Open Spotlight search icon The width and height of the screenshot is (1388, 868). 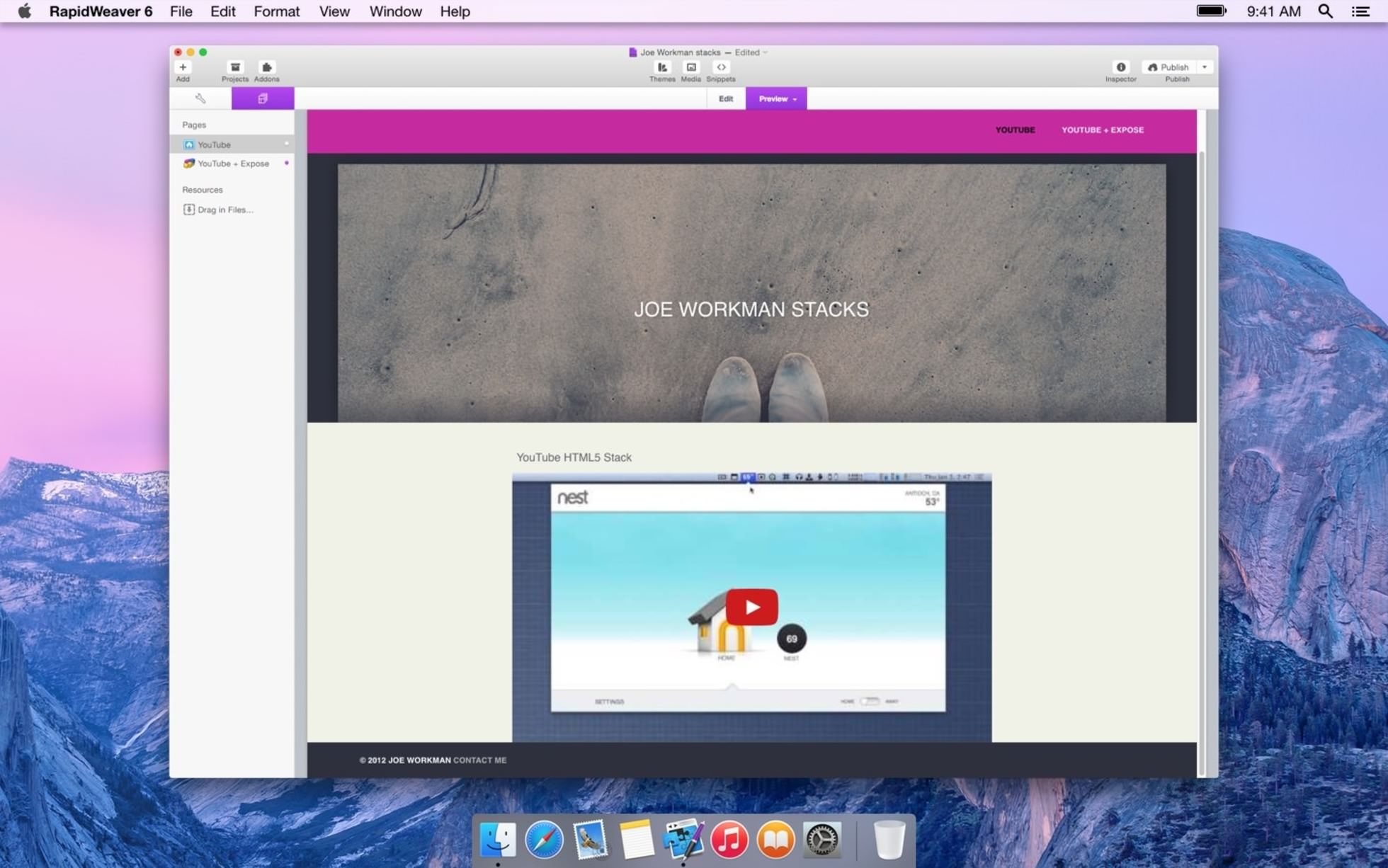click(1325, 11)
